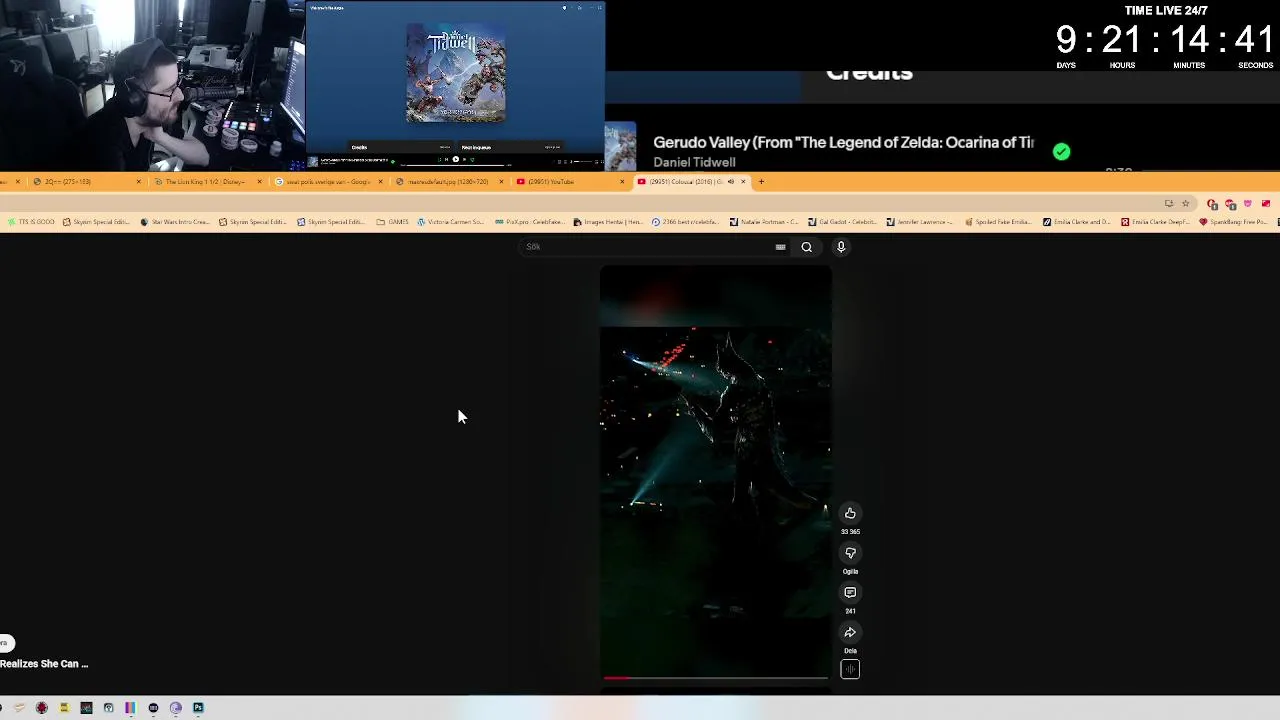Click the 'Gerudo Valley' song title
The height and width of the screenshot is (720, 1280).
coord(843,143)
